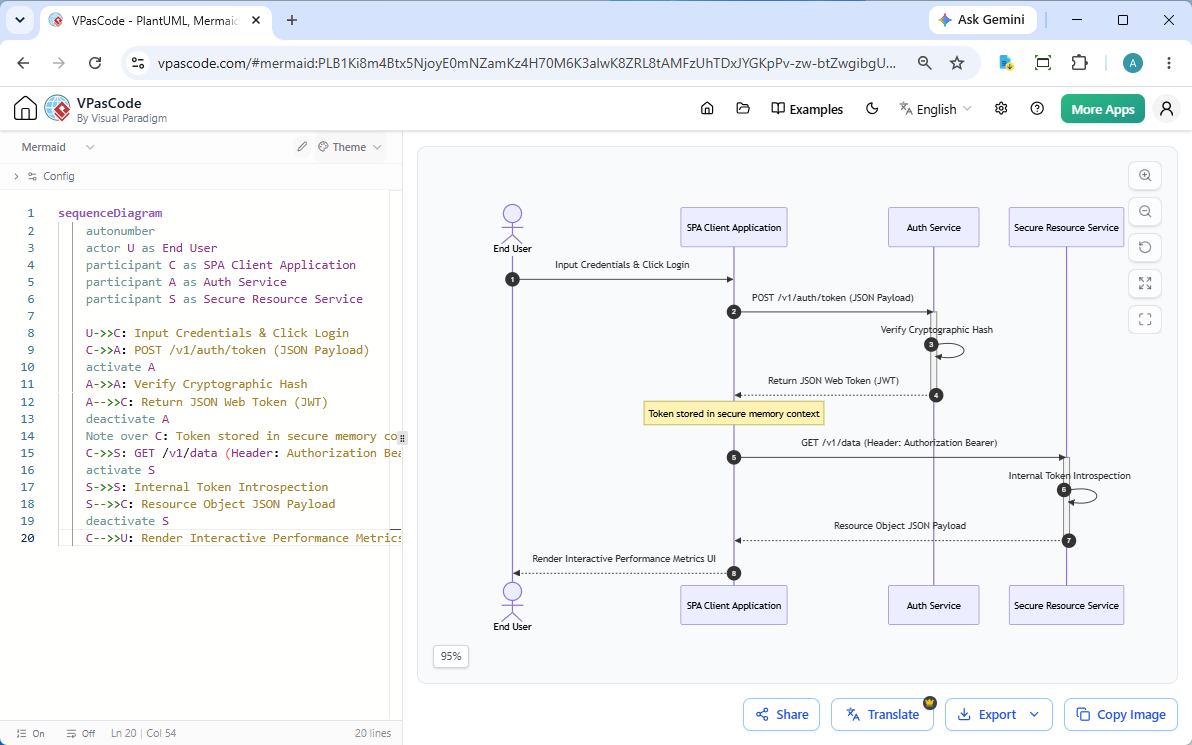
Task: Click the 'activate A' code line
Action: pos(120,367)
